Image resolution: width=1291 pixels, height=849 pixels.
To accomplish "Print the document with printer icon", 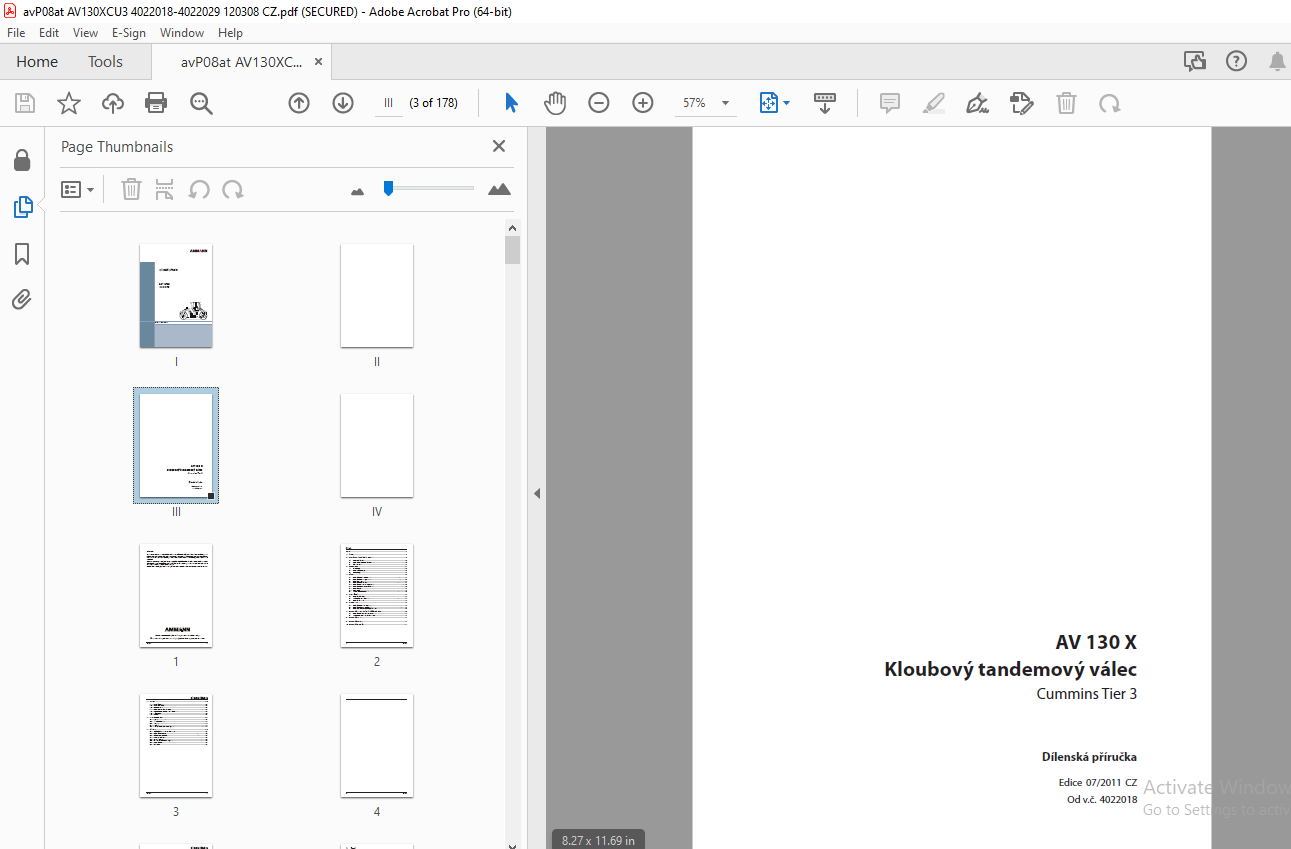I will pyautogui.click(x=156, y=103).
